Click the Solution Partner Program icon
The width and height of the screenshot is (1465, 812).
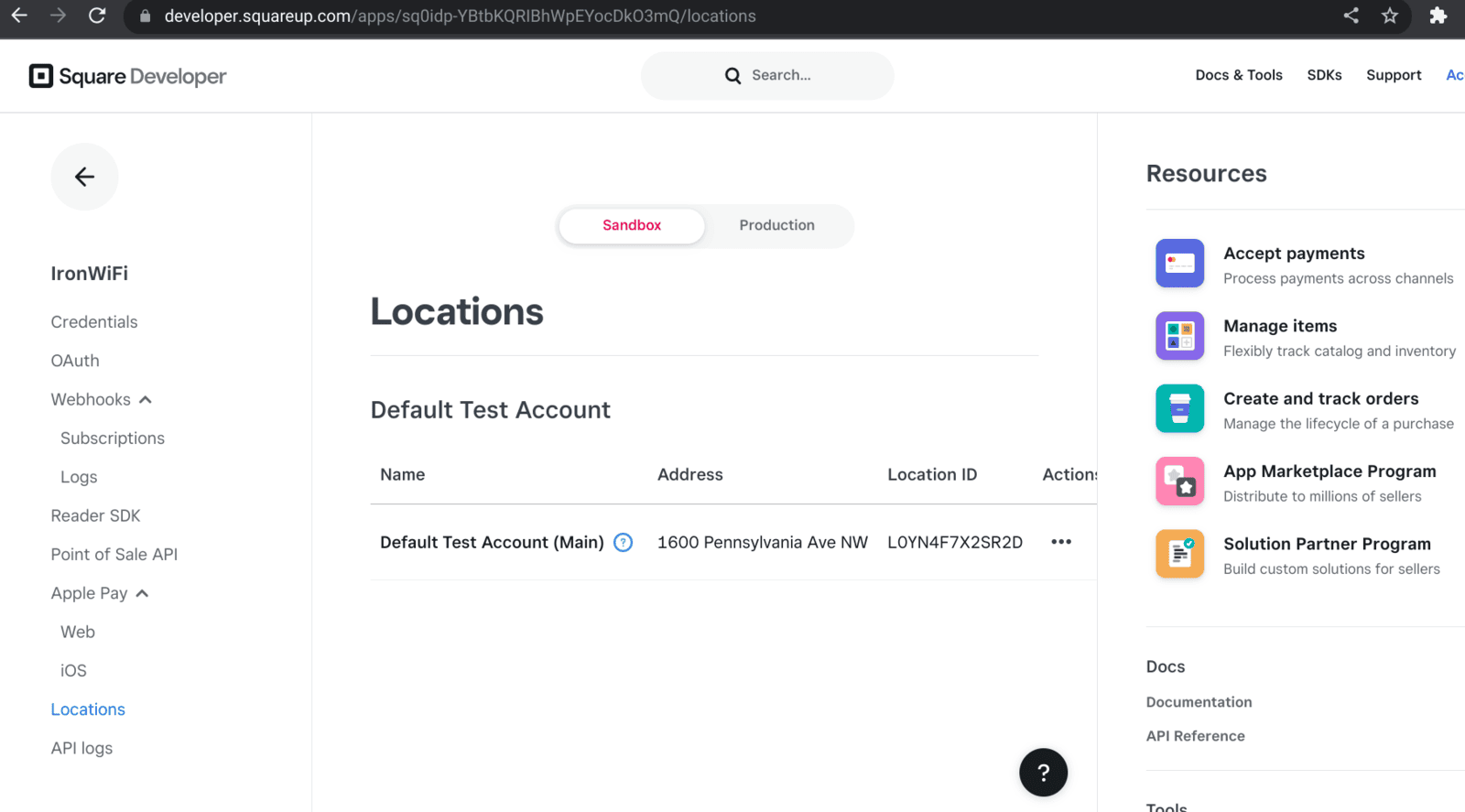(x=1179, y=554)
